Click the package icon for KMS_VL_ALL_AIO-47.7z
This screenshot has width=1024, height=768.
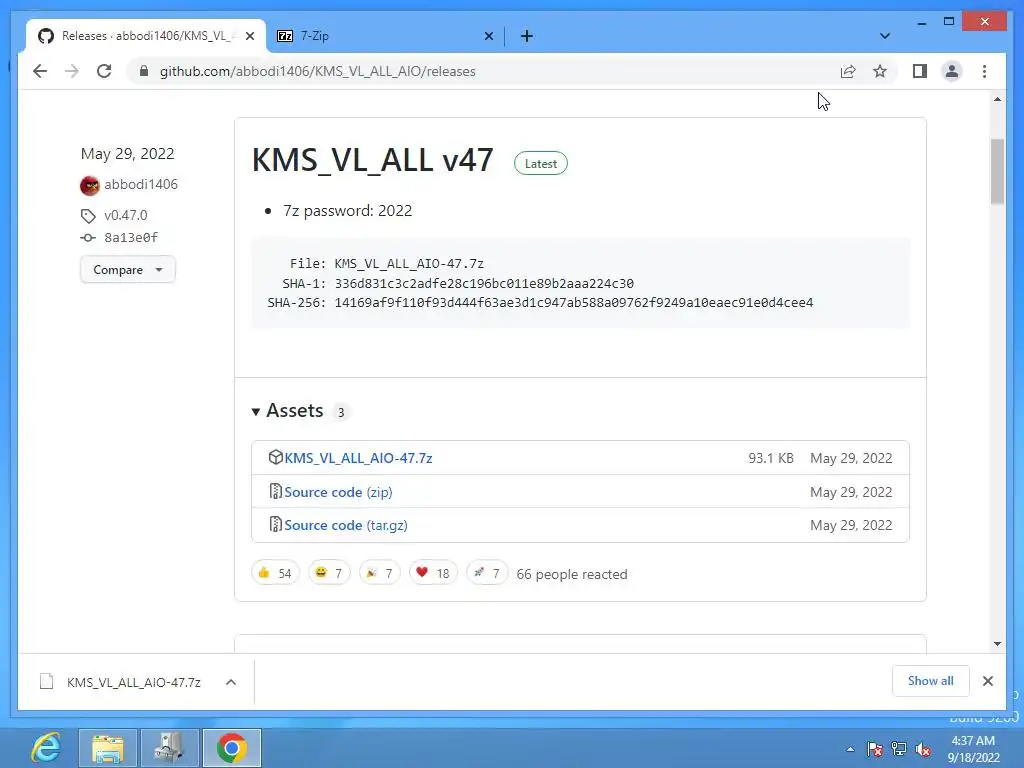coord(276,457)
